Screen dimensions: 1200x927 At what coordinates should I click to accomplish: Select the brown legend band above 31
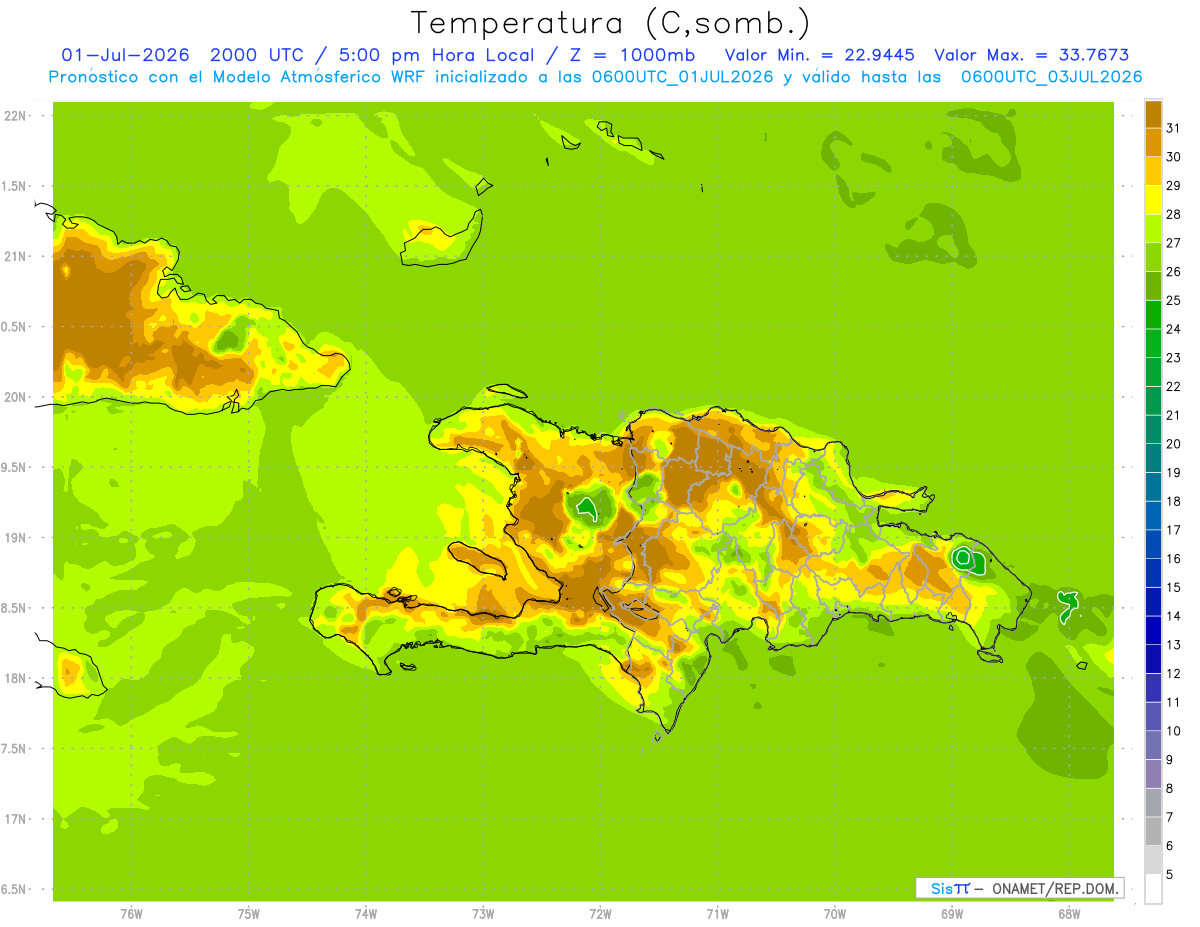[x=1153, y=113]
